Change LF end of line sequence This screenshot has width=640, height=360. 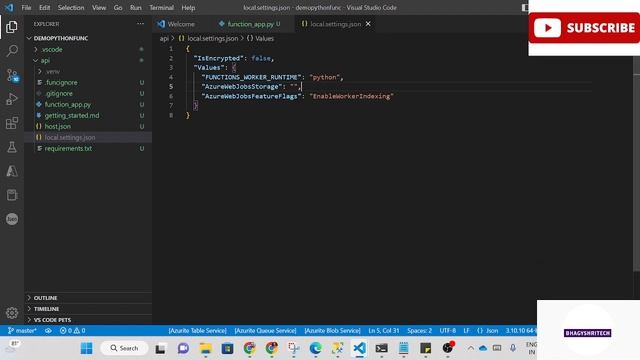pyautogui.click(x=467, y=331)
